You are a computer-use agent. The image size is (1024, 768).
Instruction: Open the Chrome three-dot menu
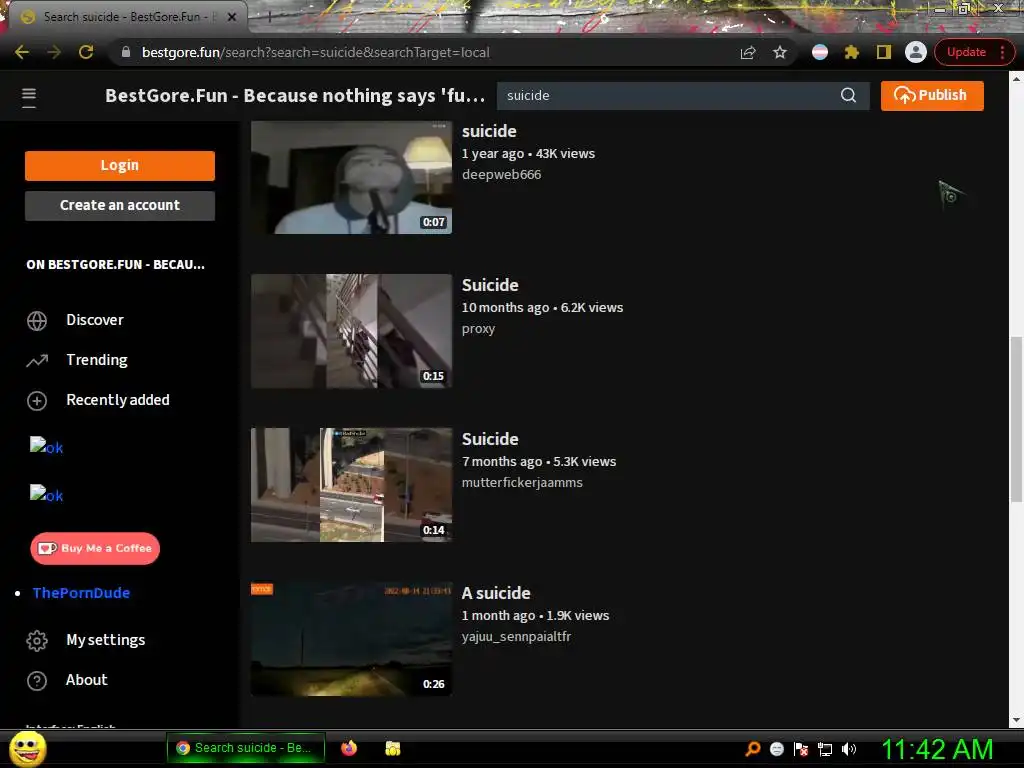tap(1002, 52)
